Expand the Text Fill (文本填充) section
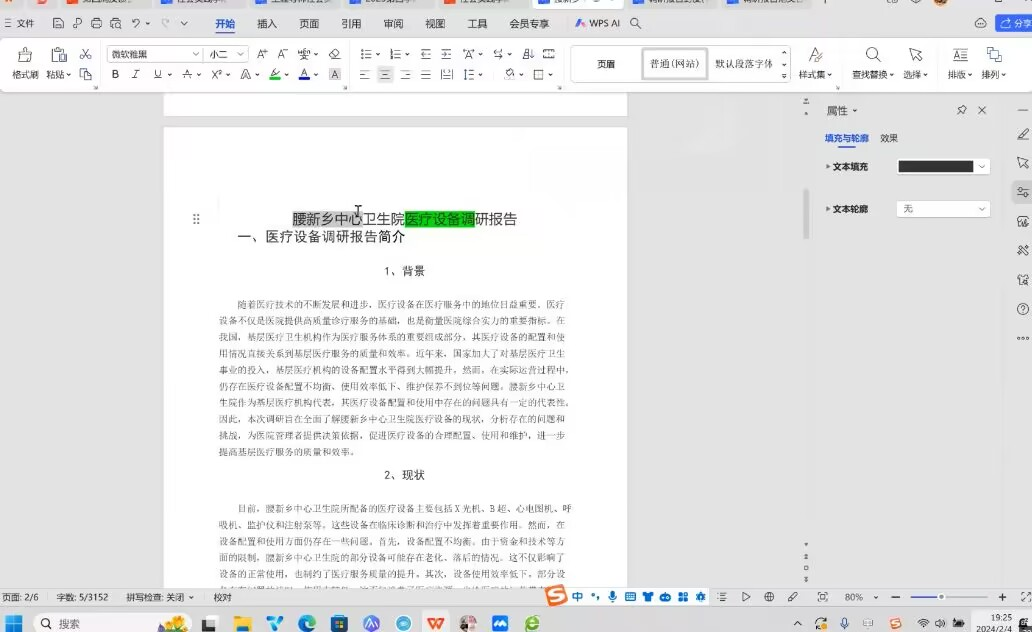 coord(828,167)
